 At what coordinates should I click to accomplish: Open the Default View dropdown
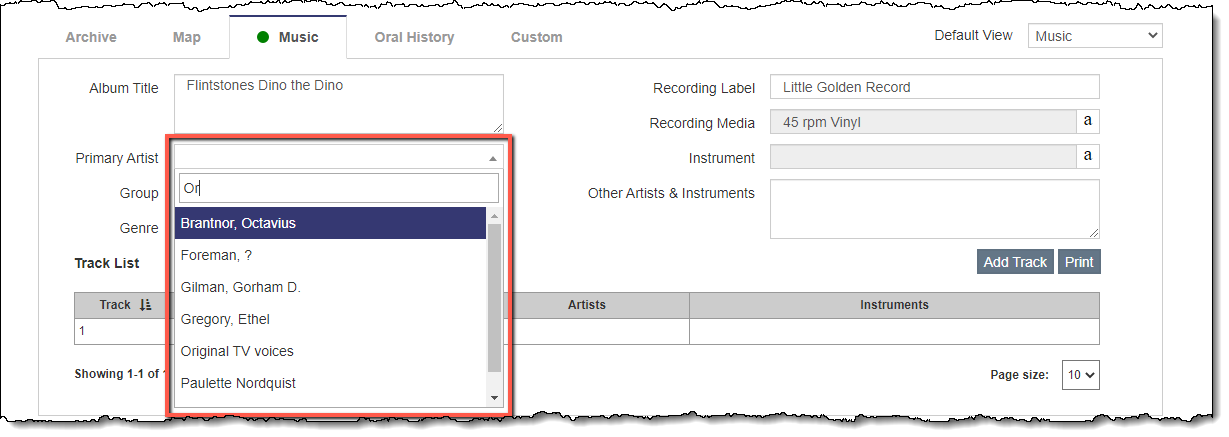click(x=1094, y=36)
